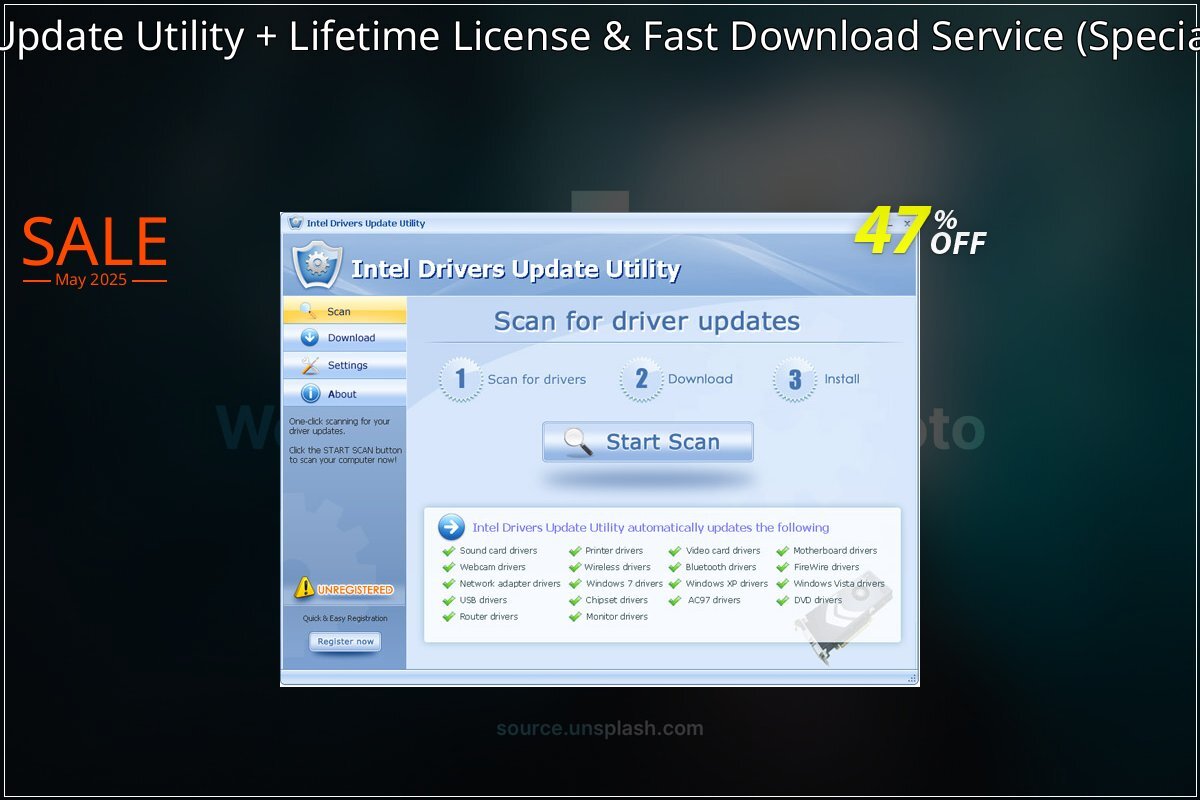Click the blue arrow icon in the info panel
The image size is (1200, 800).
pos(451,527)
